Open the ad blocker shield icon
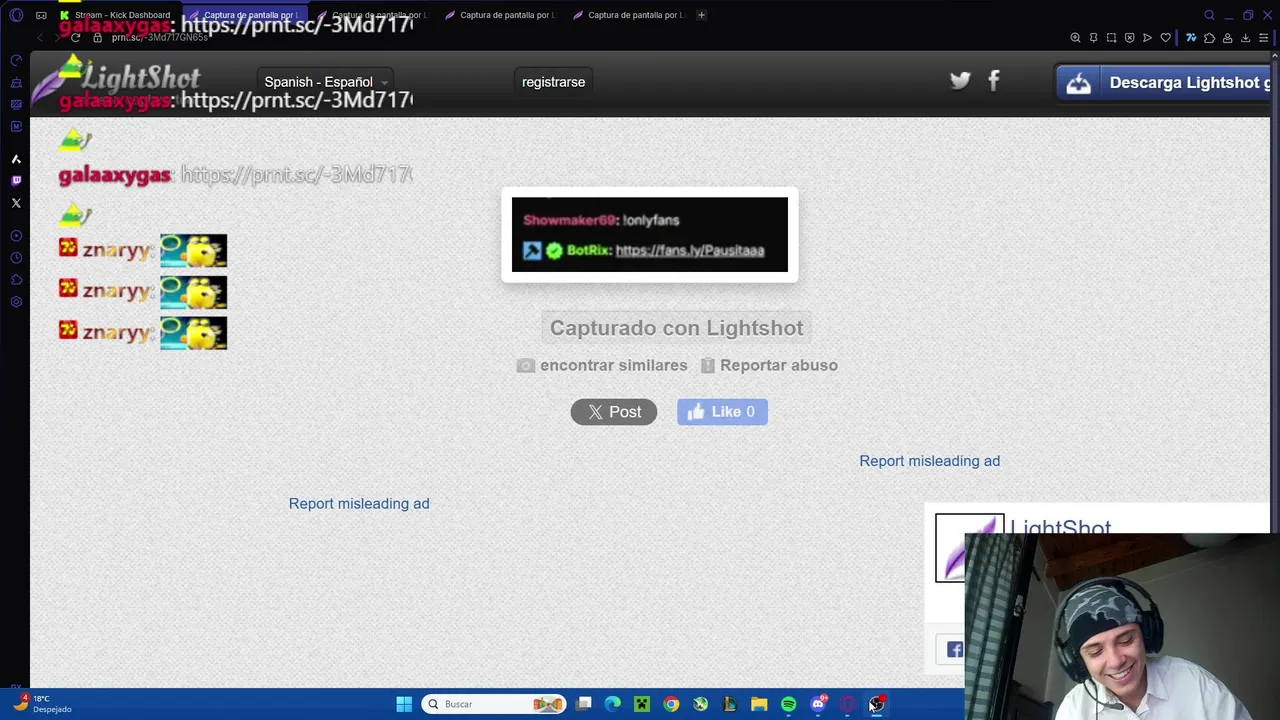The height and width of the screenshot is (720, 1280). [x=1129, y=38]
